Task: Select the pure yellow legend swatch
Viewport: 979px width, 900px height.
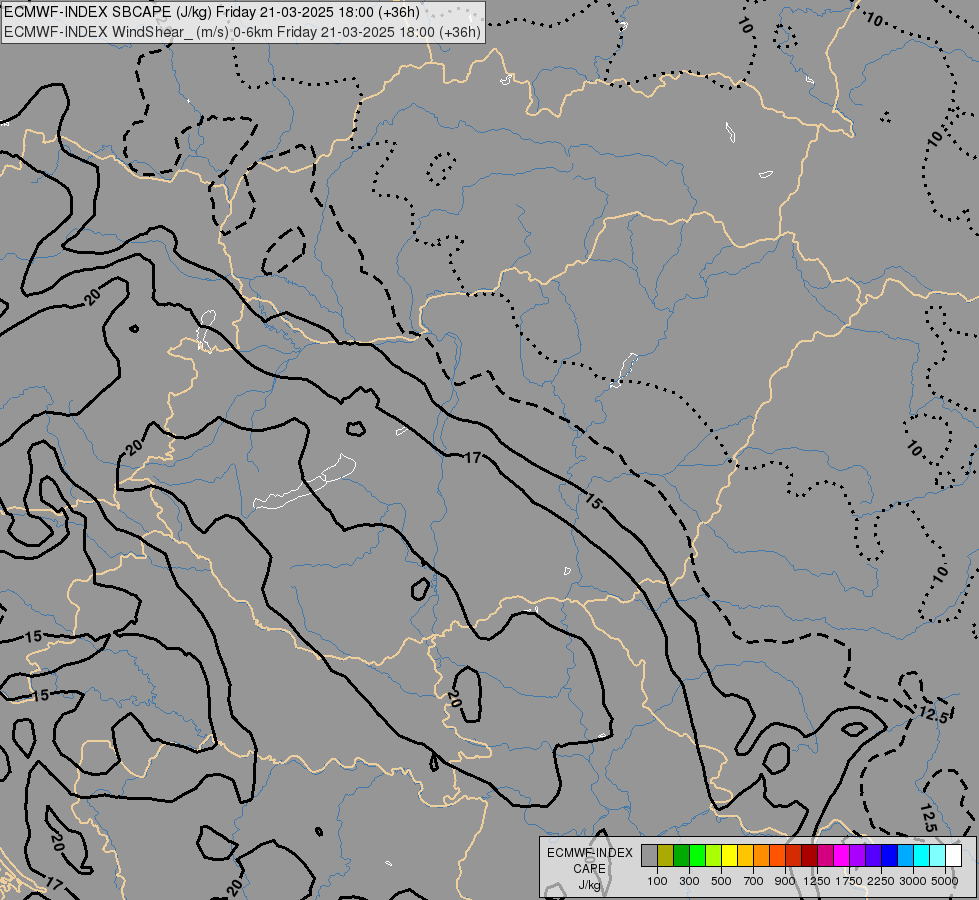Action: tap(730, 856)
